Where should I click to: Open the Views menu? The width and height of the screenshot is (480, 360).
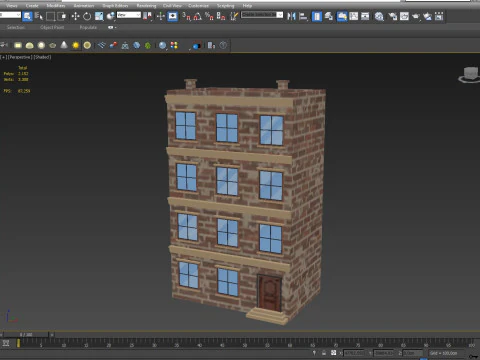pos(11,5)
